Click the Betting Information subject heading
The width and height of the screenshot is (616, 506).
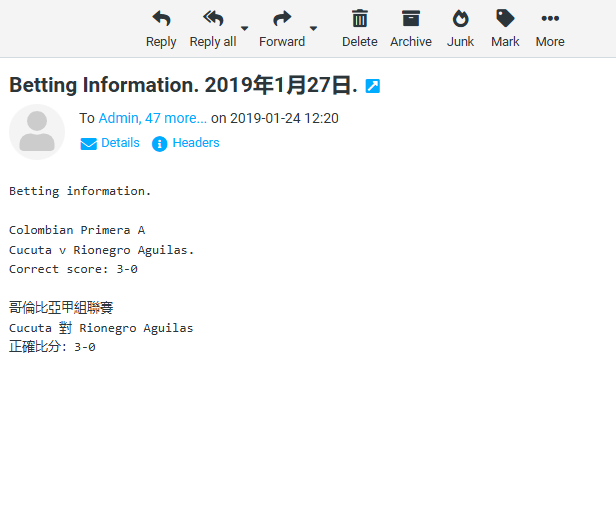pyautogui.click(x=183, y=86)
